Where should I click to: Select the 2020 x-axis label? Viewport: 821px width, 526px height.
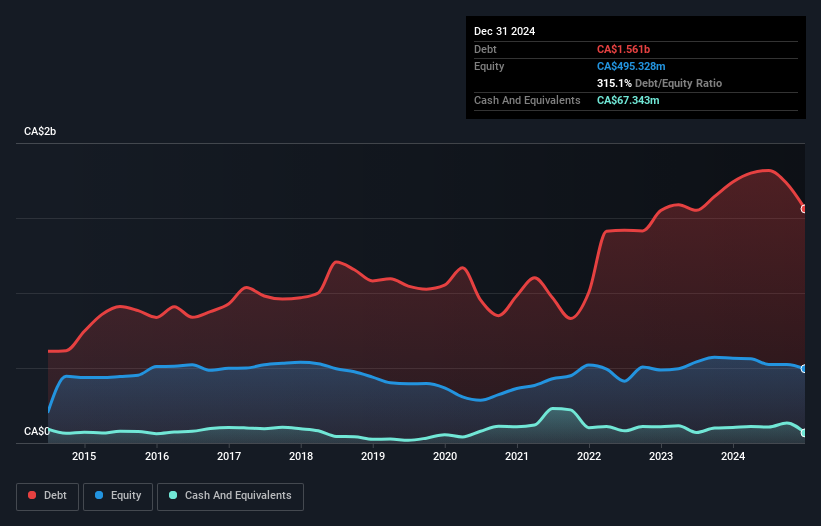[x=445, y=456]
